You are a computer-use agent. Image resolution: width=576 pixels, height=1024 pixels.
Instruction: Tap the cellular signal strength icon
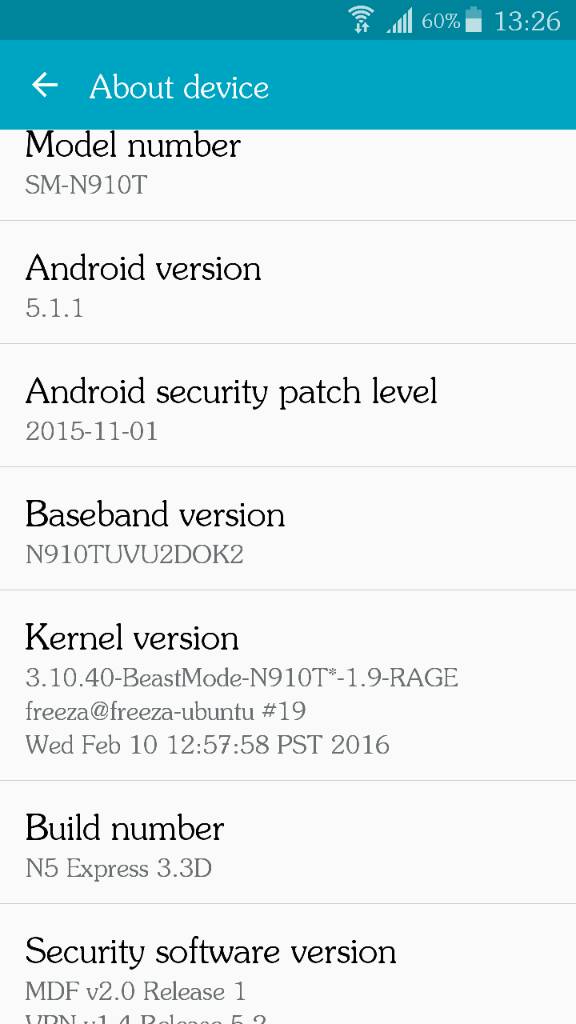(399, 20)
